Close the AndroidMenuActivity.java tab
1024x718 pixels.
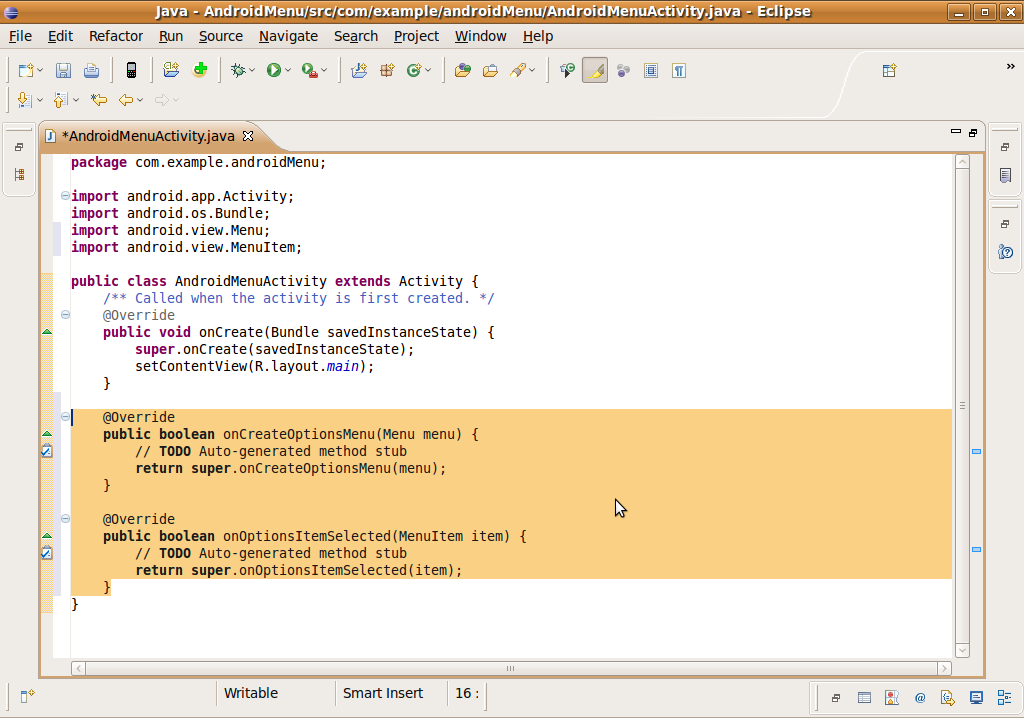(x=248, y=136)
